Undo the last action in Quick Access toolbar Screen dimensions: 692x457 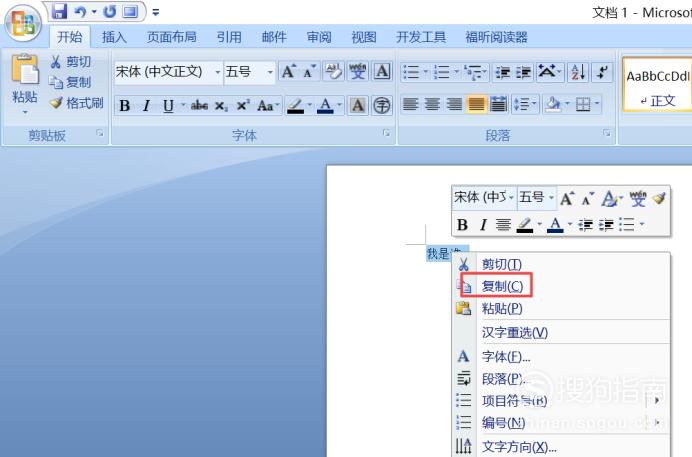(80, 12)
